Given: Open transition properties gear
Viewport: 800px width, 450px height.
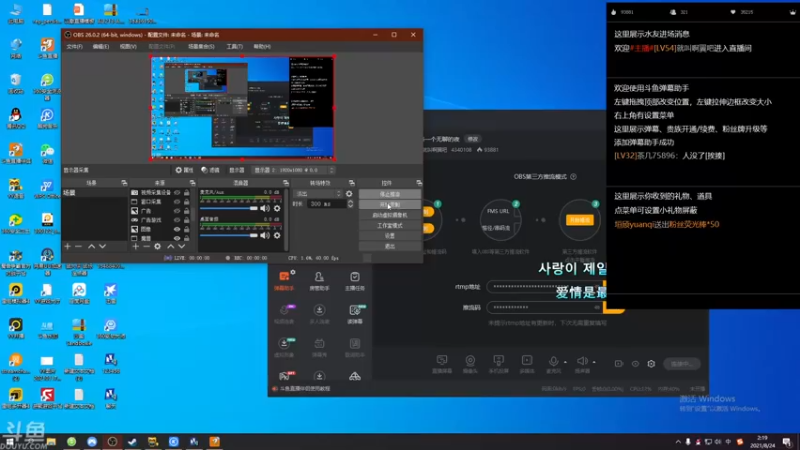Looking at the screenshot, I should click(x=349, y=194).
